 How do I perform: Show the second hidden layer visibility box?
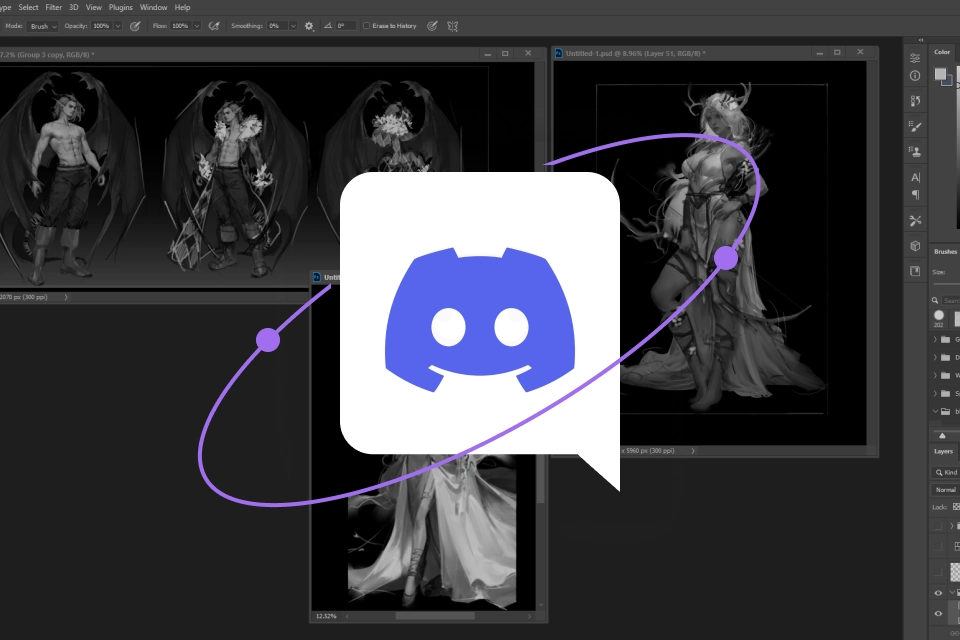point(938,546)
